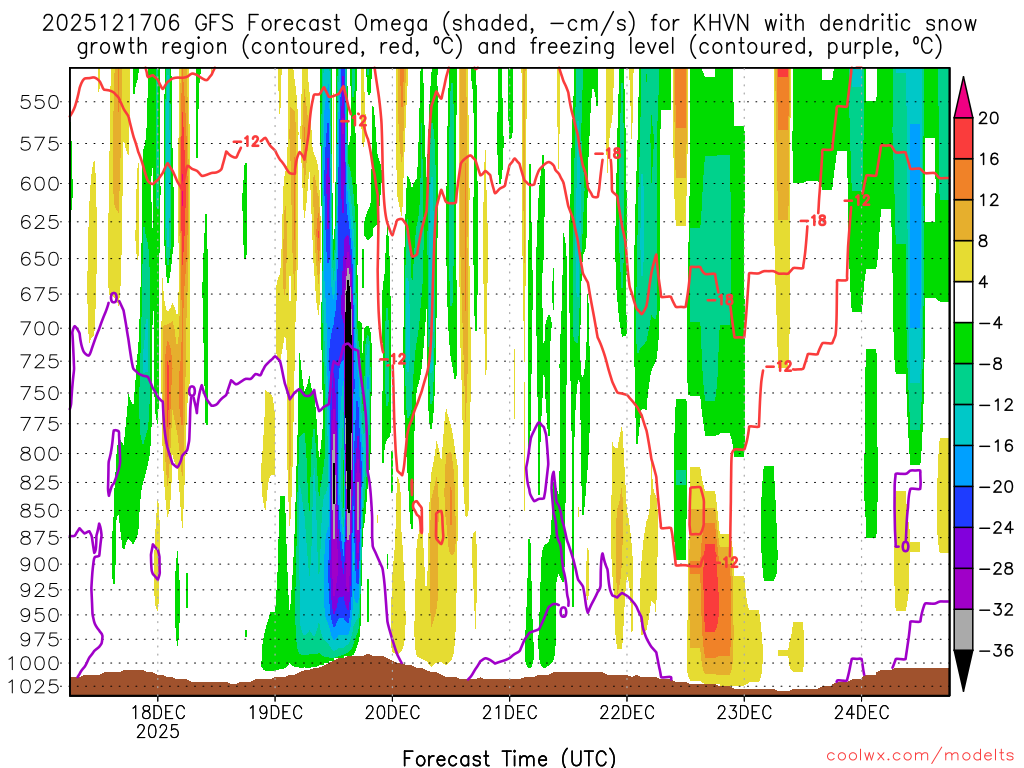Select the white -4 to 4 colorbar segment
Viewport: 1024px width, 768px height.
click(963, 302)
